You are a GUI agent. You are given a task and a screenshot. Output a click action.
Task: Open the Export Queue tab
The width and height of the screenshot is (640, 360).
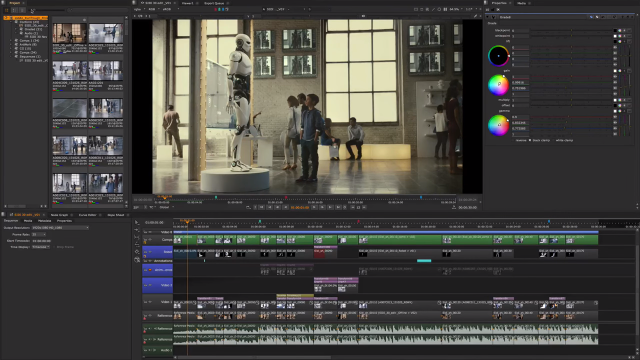tap(214, 3)
